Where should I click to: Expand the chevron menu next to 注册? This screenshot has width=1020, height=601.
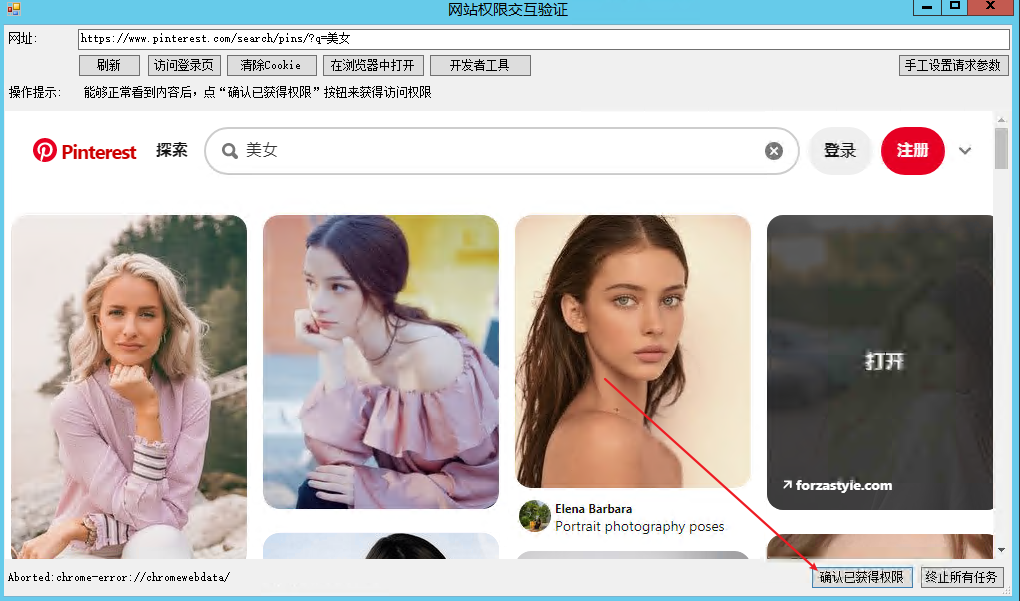[x=965, y=151]
